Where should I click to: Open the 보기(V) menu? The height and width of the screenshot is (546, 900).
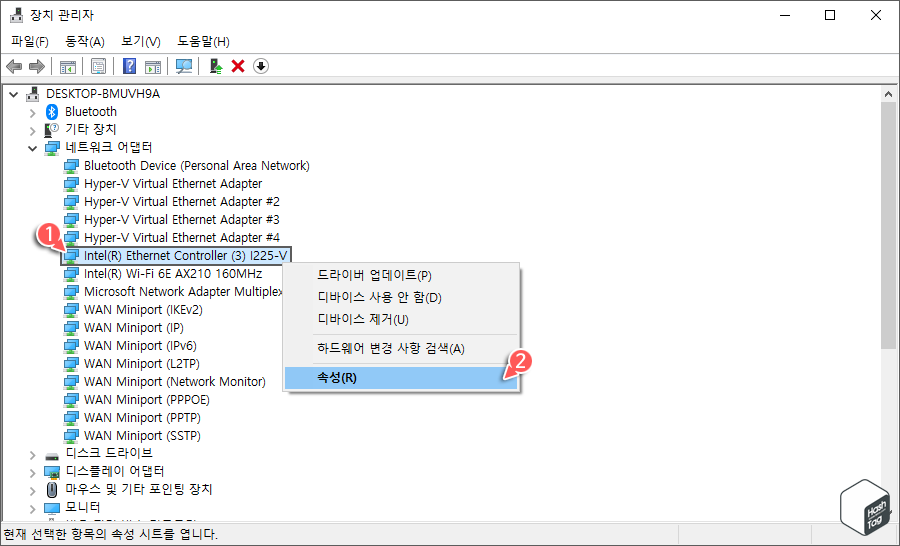(x=141, y=41)
